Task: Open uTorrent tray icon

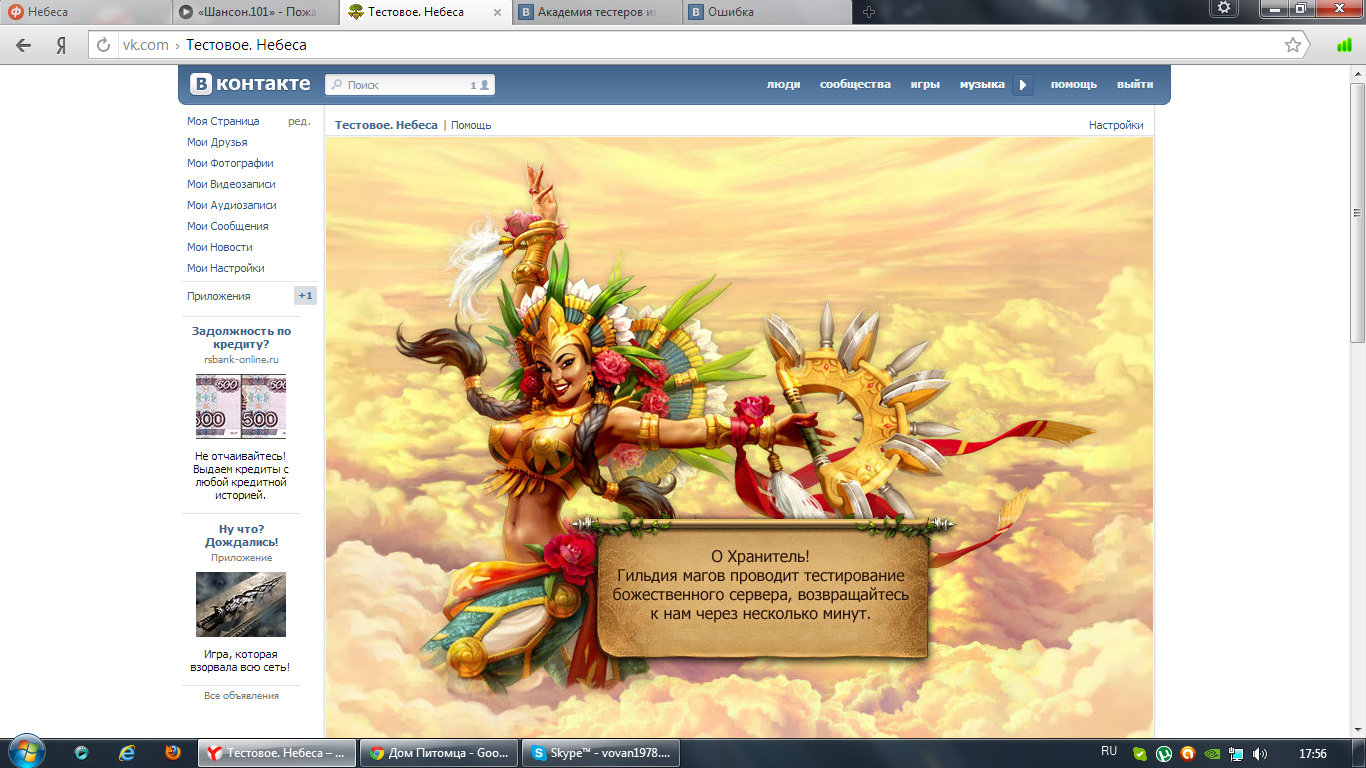Action: 1164,754
